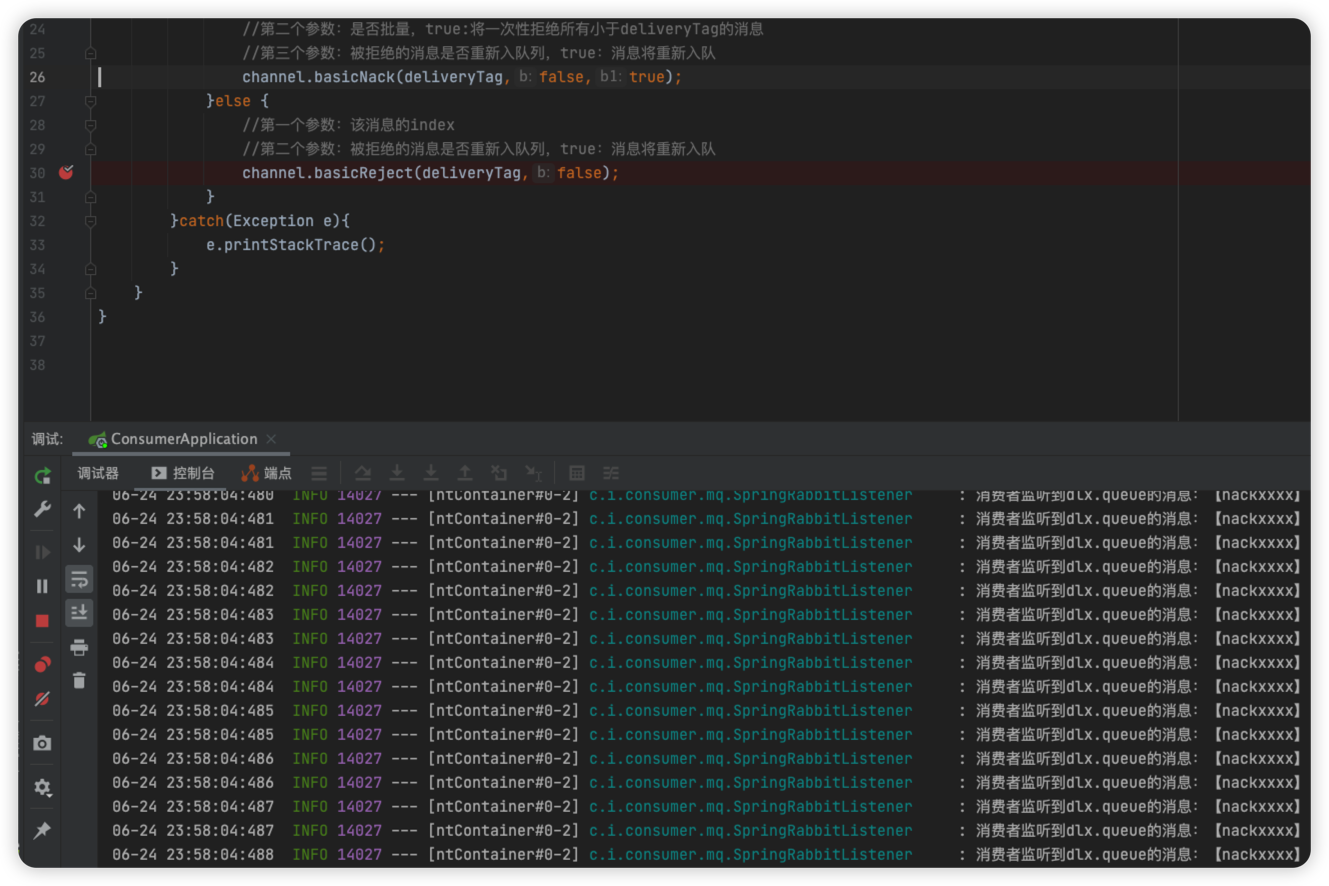
Task: Stop the debug session
Action: pyautogui.click(x=42, y=621)
